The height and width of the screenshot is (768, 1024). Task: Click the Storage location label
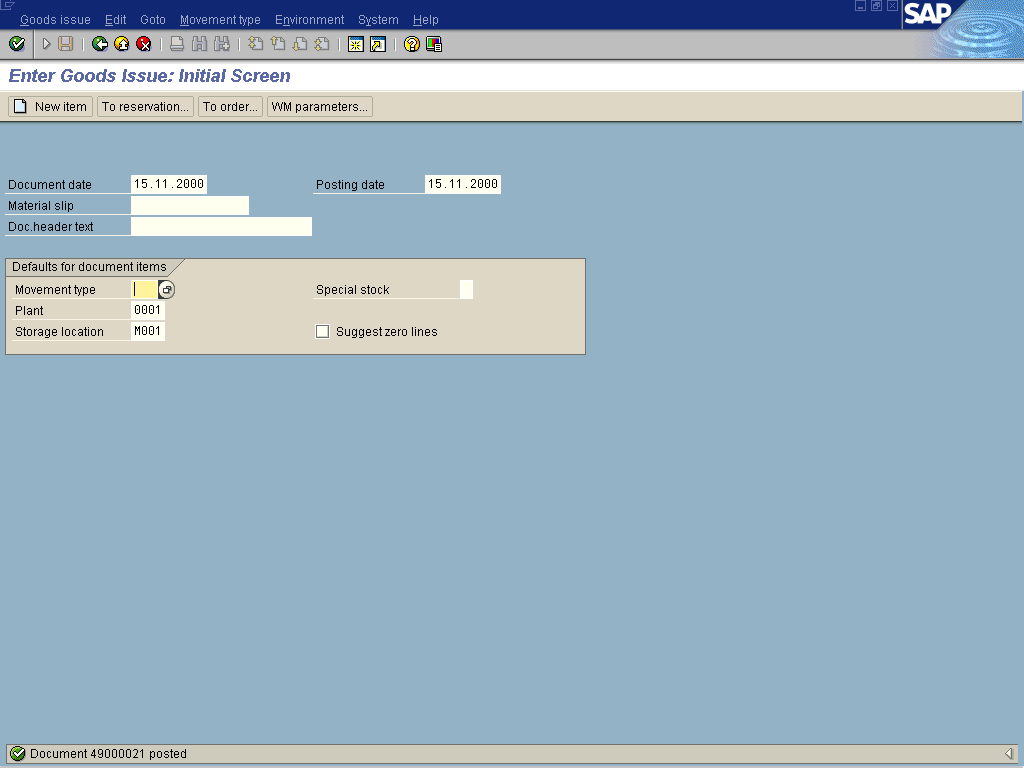(x=59, y=332)
